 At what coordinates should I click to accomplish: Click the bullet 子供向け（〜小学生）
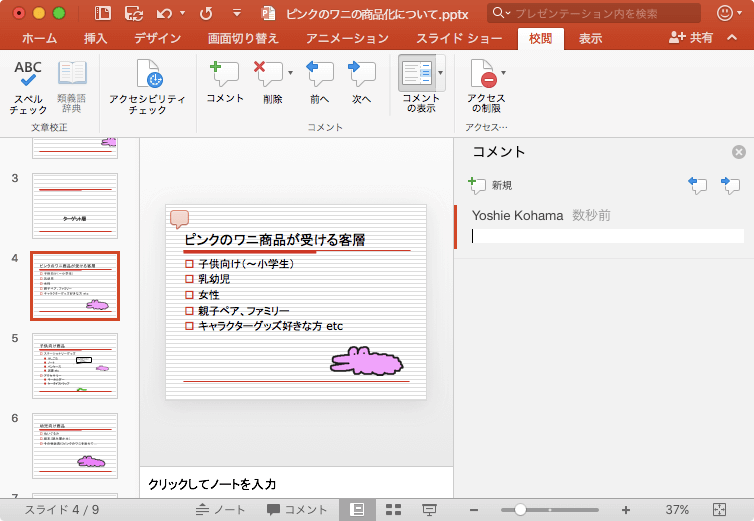[246, 264]
